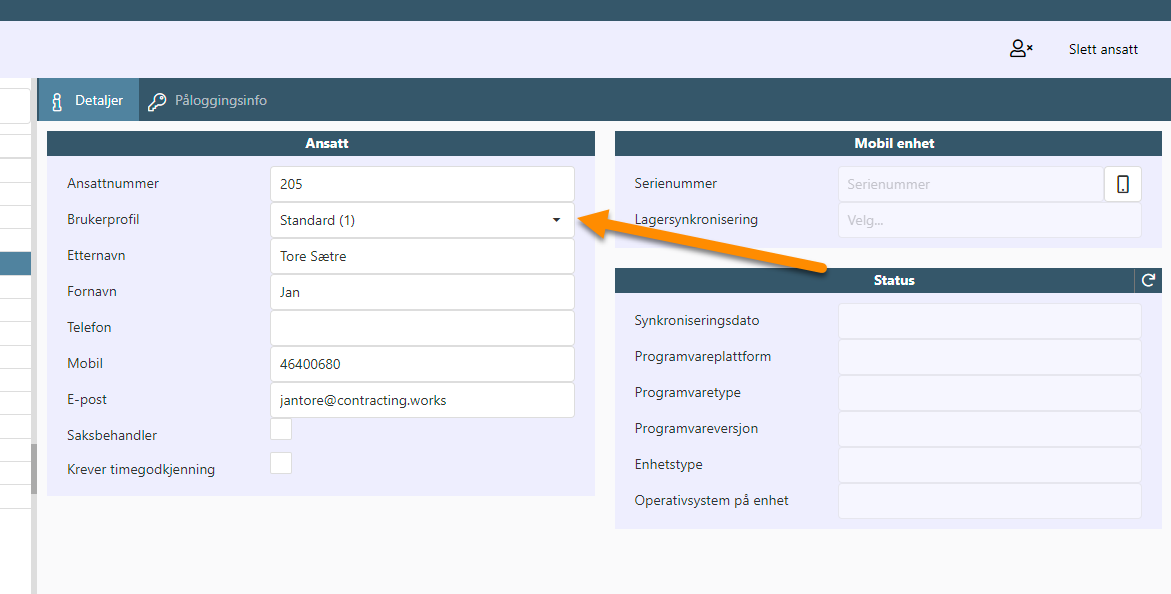Viewport: 1171px width, 594px height.
Task: Click the left list vertical scrollbar thumb
Action: click(x=34, y=468)
